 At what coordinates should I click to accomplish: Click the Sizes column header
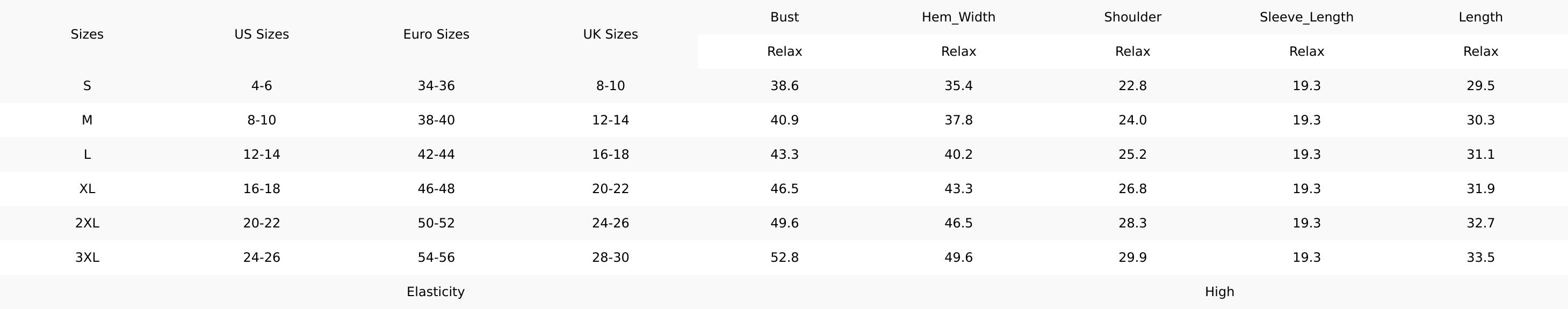[87, 34]
